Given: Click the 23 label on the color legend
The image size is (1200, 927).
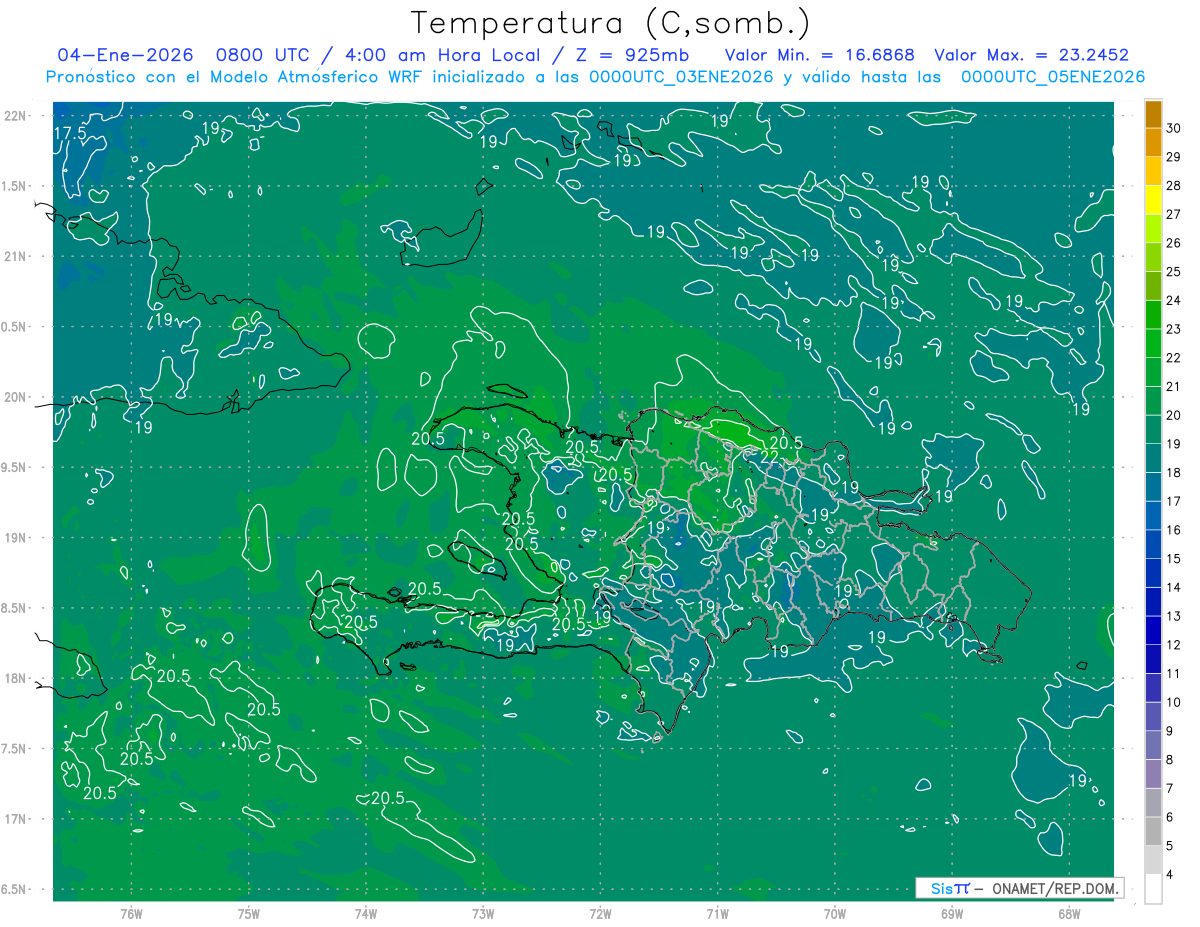Looking at the screenshot, I should click(x=1173, y=329).
